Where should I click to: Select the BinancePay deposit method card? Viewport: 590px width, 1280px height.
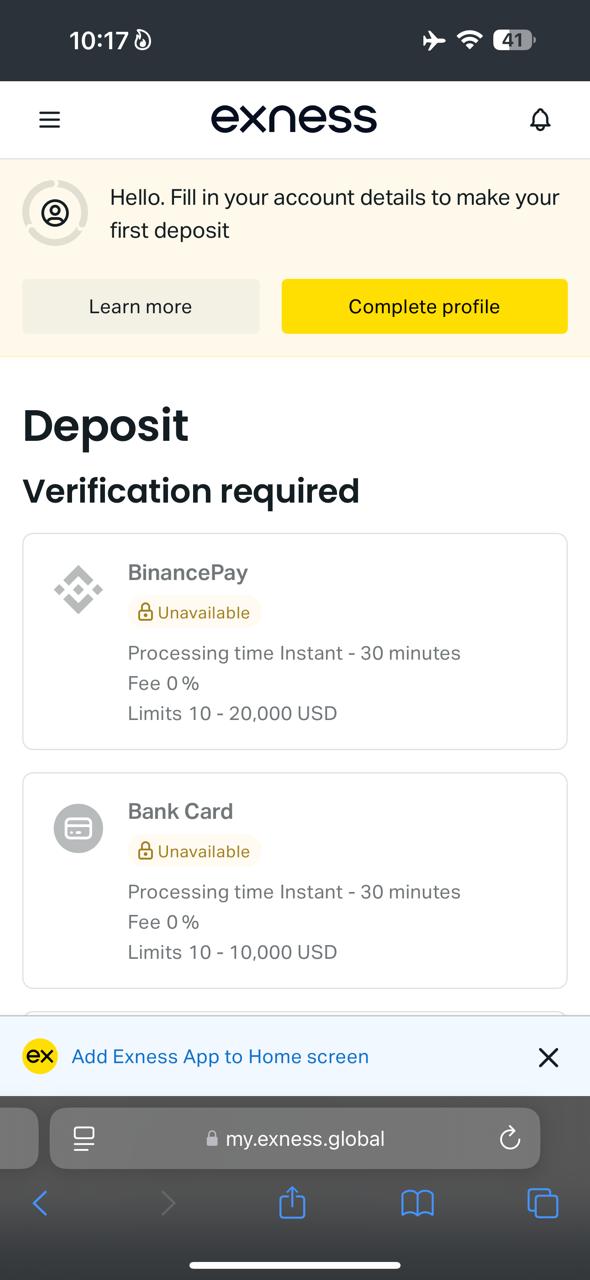pyautogui.click(x=295, y=641)
